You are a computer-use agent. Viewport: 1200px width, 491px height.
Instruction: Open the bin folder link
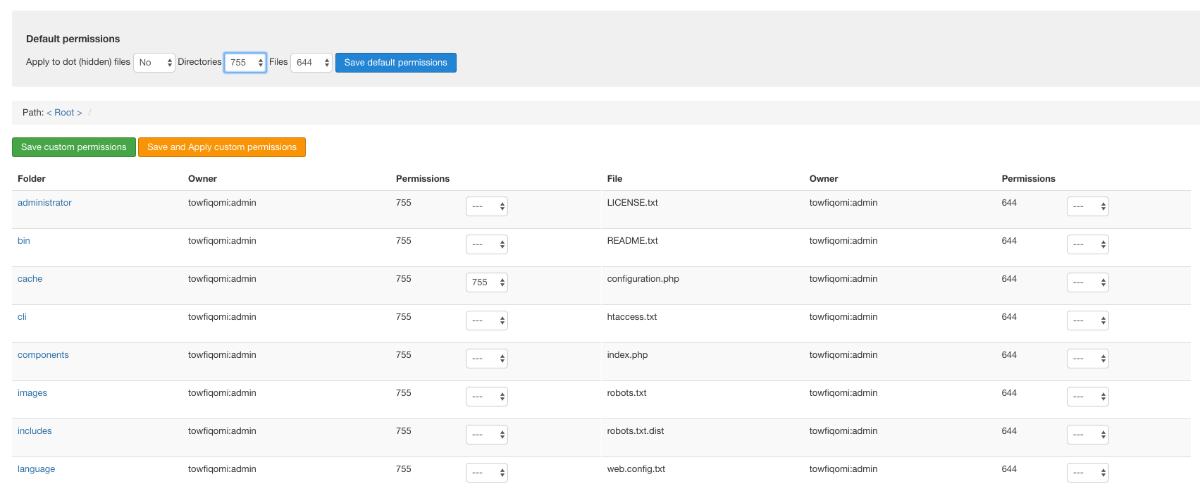point(25,241)
